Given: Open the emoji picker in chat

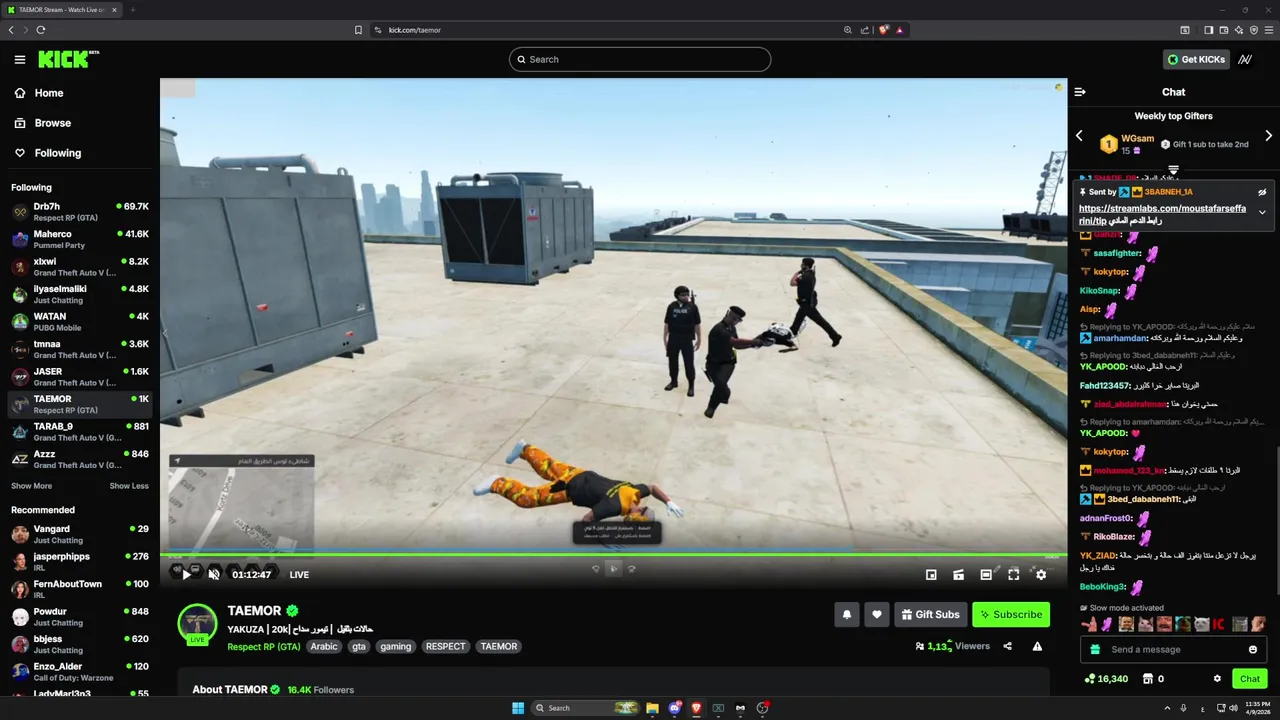Looking at the screenshot, I should 1253,650.
